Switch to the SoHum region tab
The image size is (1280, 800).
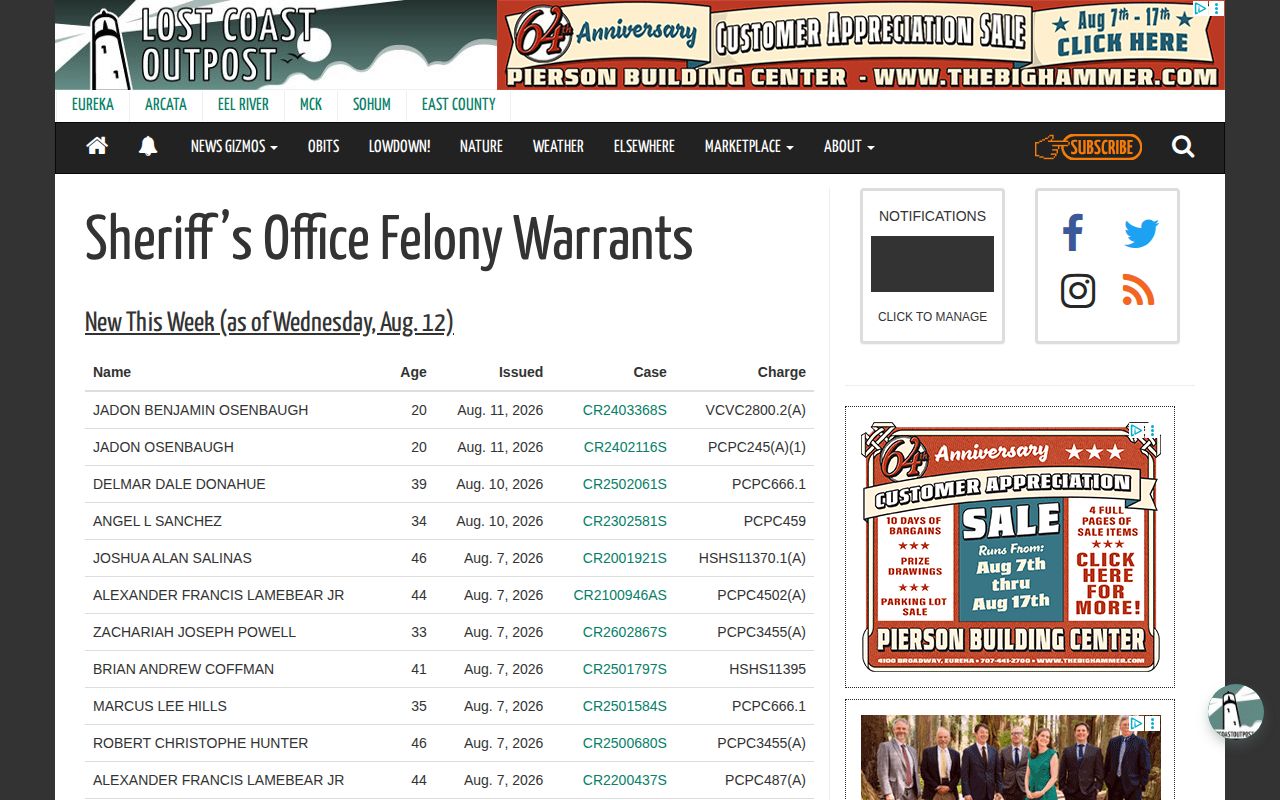[372, 104]
